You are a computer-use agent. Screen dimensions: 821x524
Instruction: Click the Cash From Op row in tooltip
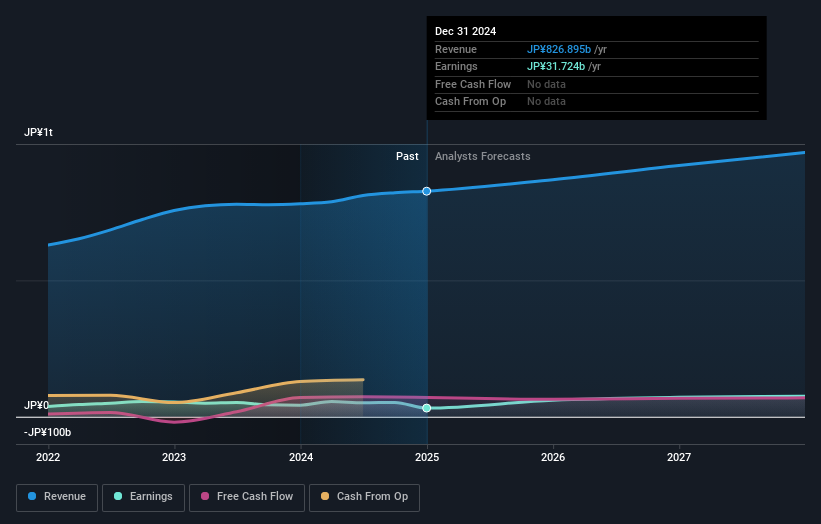coord(596,102)
